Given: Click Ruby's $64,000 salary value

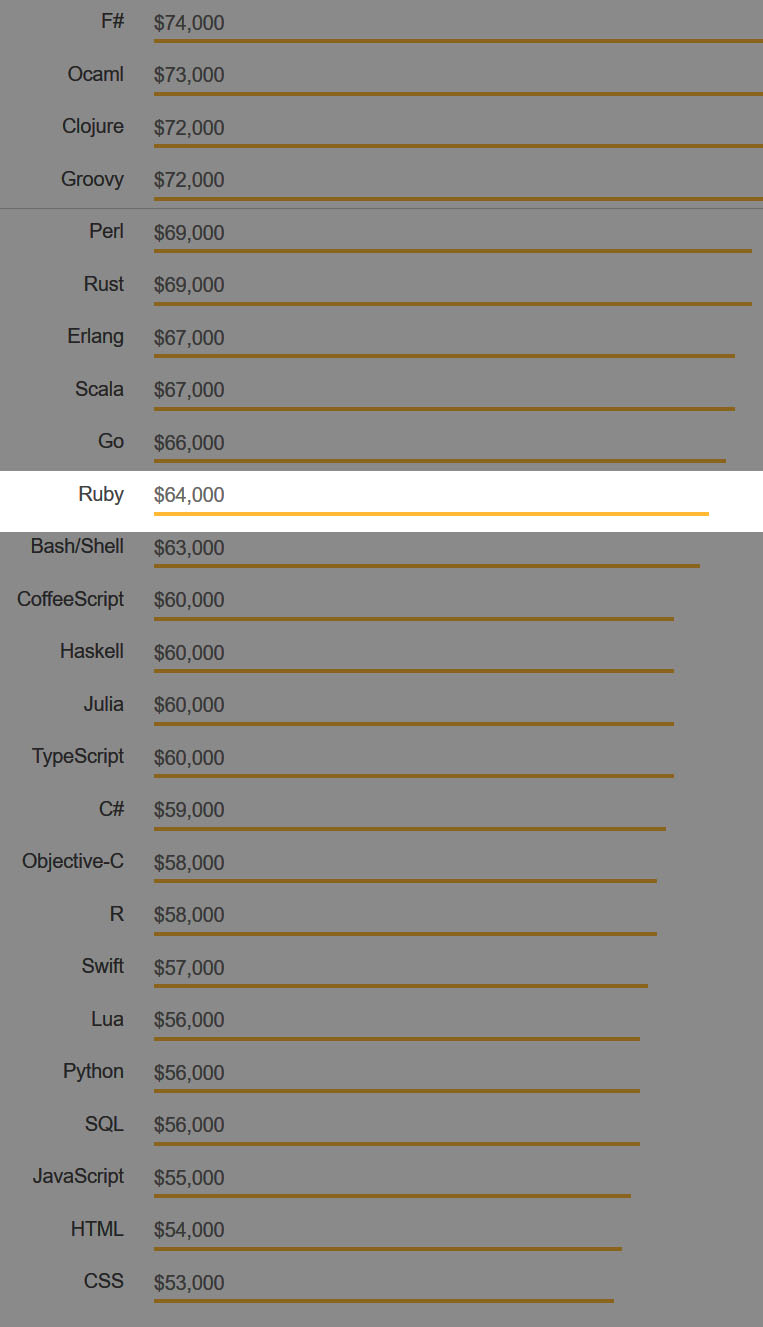Looking at the screenshot, I should click(189, 495).
